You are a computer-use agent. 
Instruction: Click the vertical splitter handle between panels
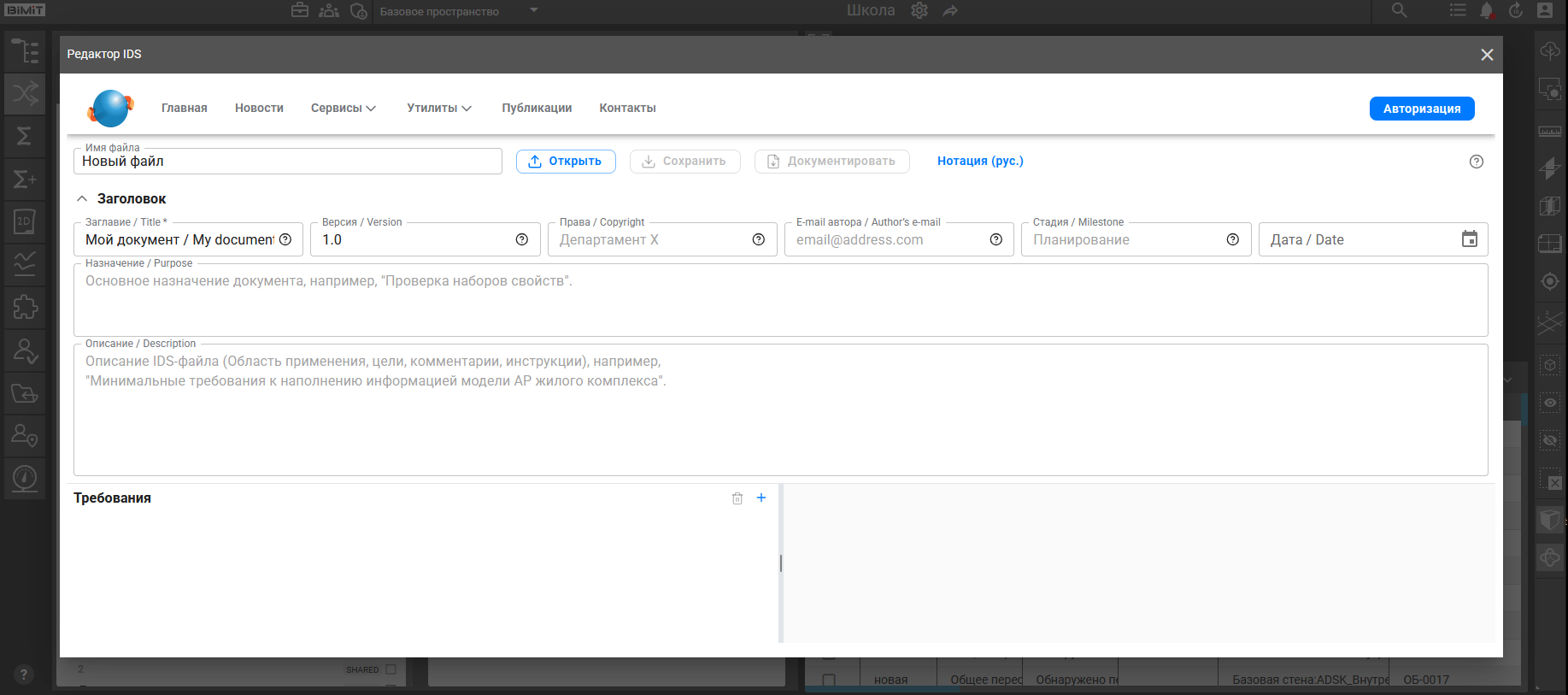coord(781,563)
